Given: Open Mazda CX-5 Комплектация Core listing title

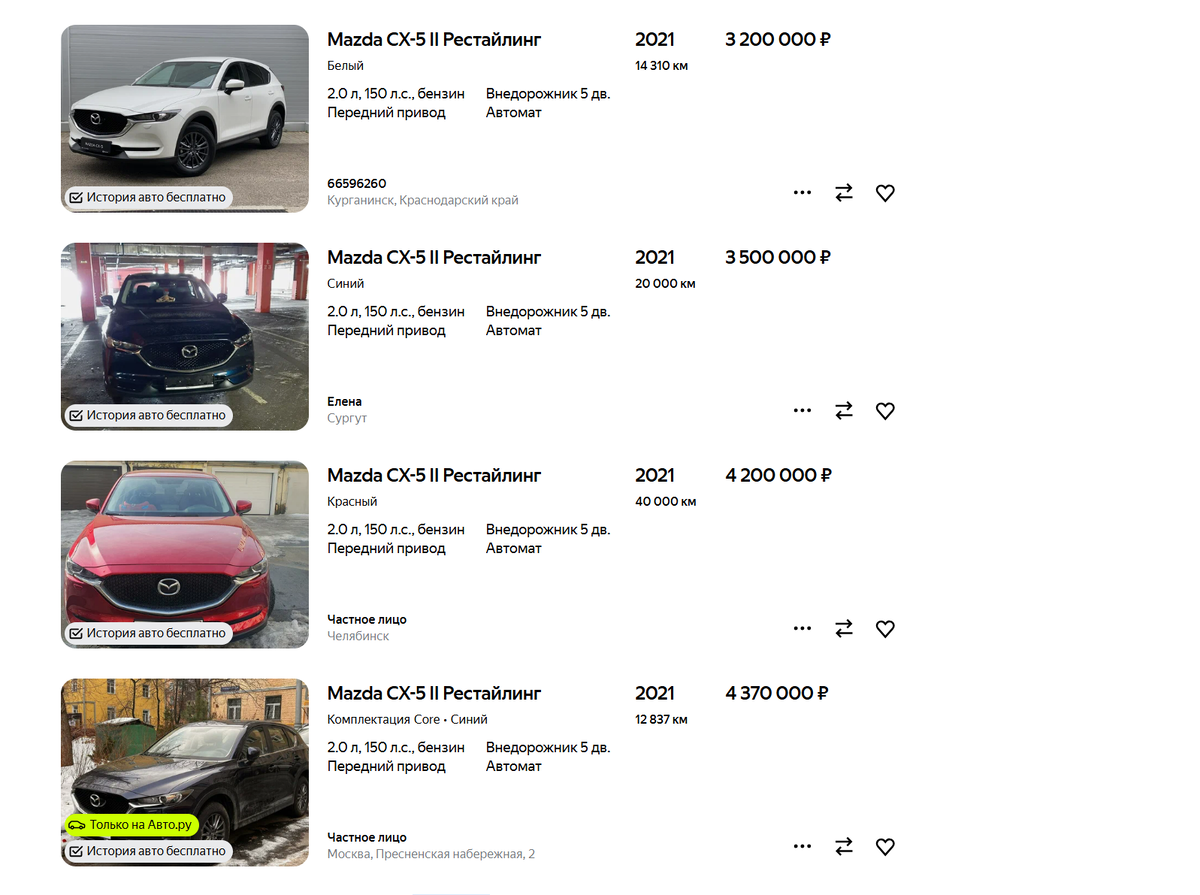Looking at the screenshot, I should [x=434, y=694].
